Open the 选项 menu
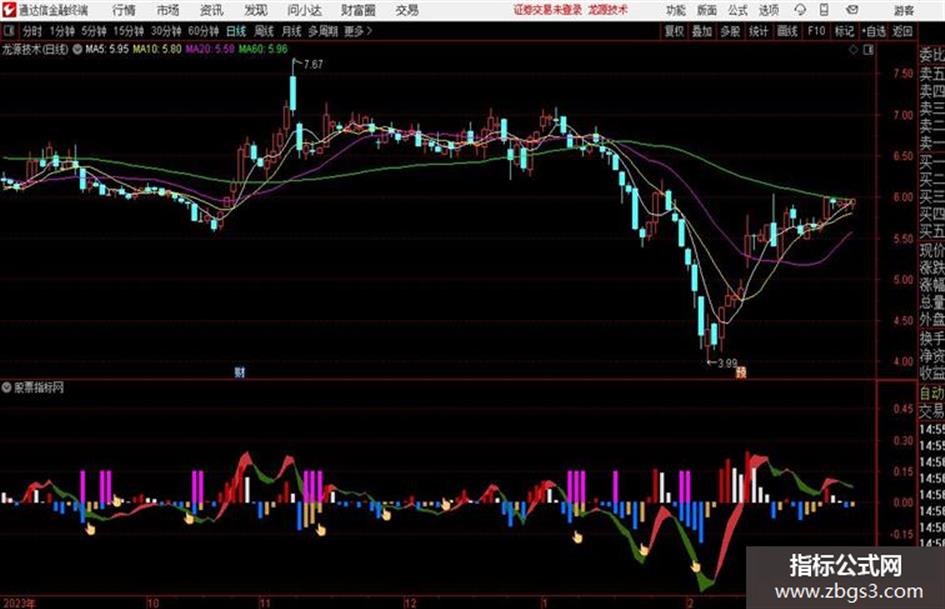The height and width of the screenshot is (609, 945). coord(769,10)
